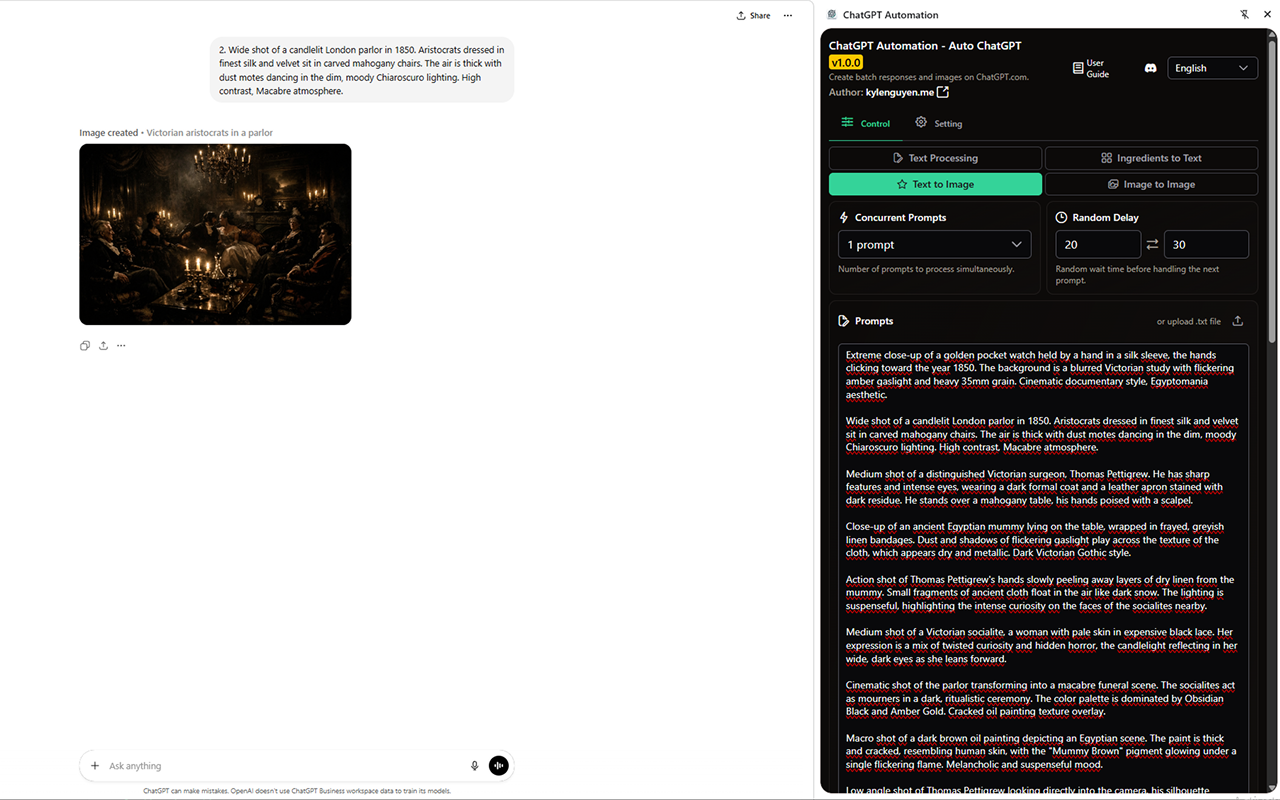Image resolution: width=1280 pixels, height=800 pixels.
Task: Click the user message bubble about London parlor
Action: pos(361,70)
